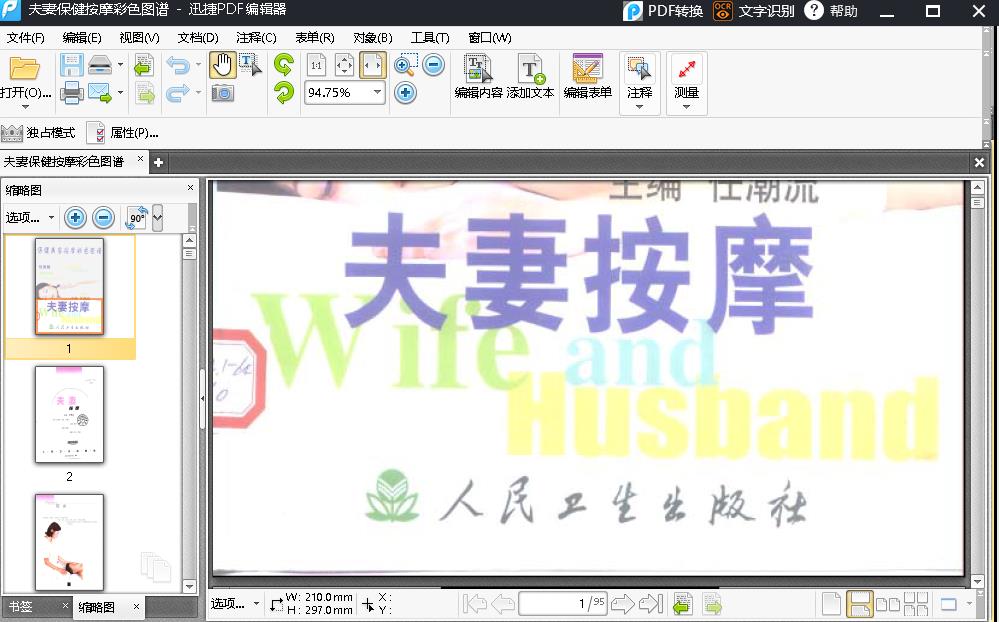Select the page 1 thumbnail
Viewport: 999px width, 622px height.
point(69,286)
